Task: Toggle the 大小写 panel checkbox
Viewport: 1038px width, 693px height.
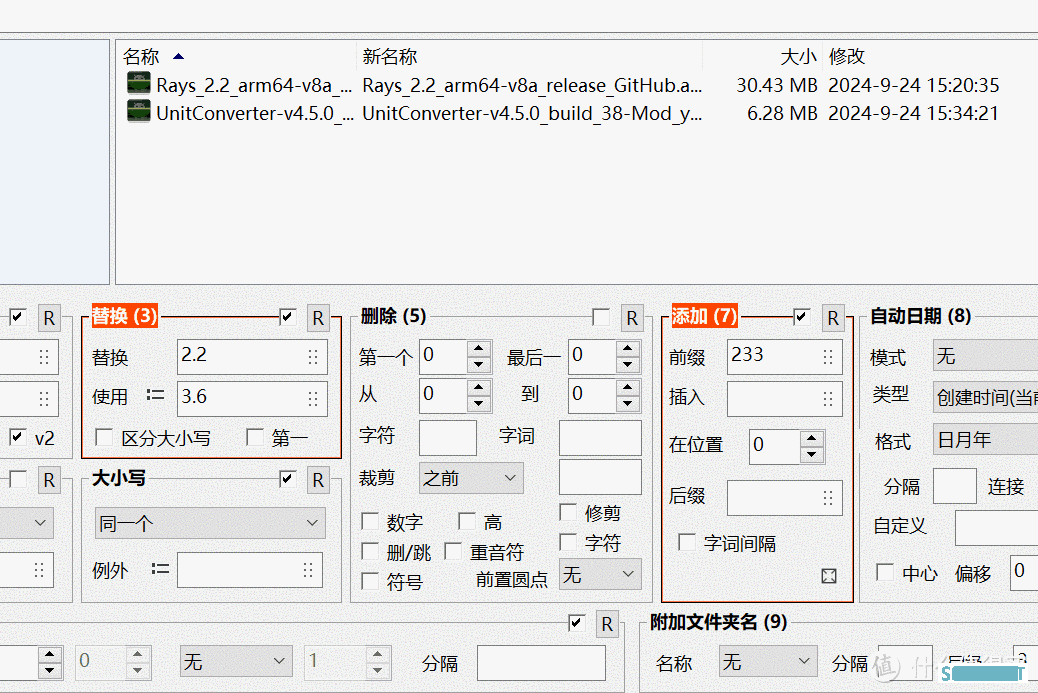Action: pos(287,479)
